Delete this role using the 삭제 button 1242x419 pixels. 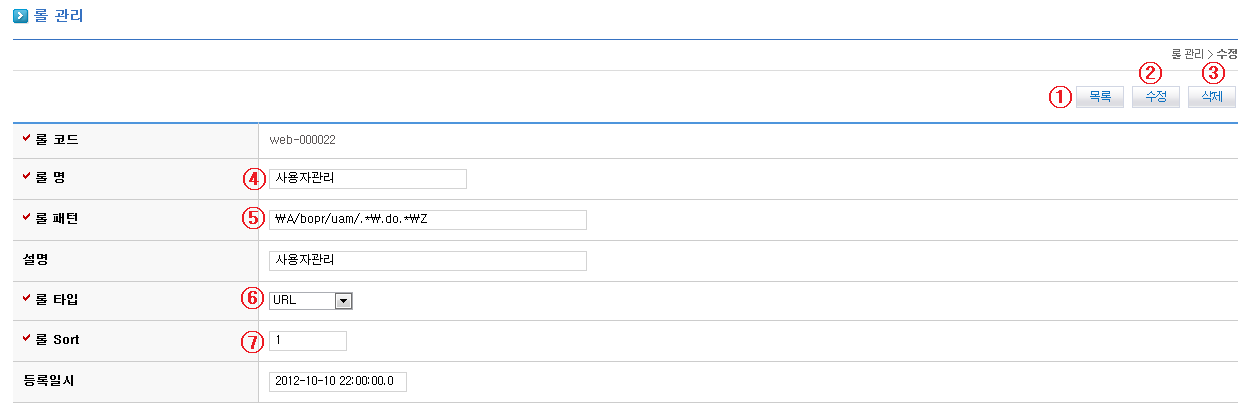click(1212, 97)
